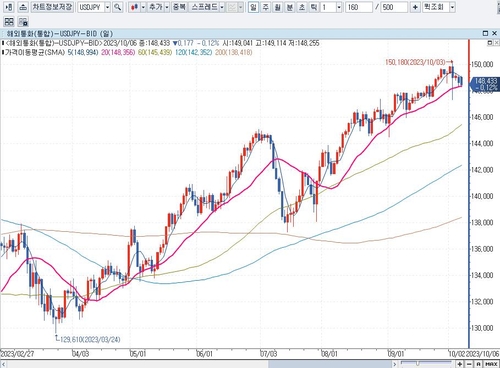Select the 월 monthly period toggle
The image size is (500, 368).
coord(277,7)
